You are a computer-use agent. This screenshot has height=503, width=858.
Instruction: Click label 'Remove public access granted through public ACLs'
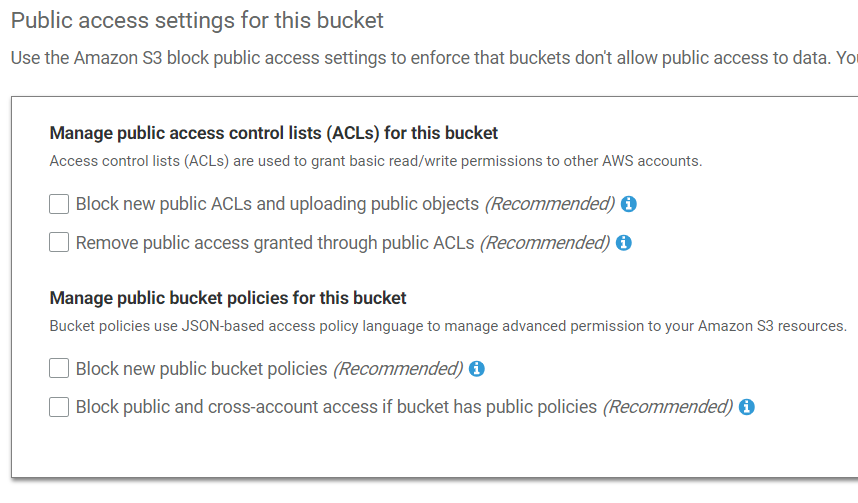point(275,243)
